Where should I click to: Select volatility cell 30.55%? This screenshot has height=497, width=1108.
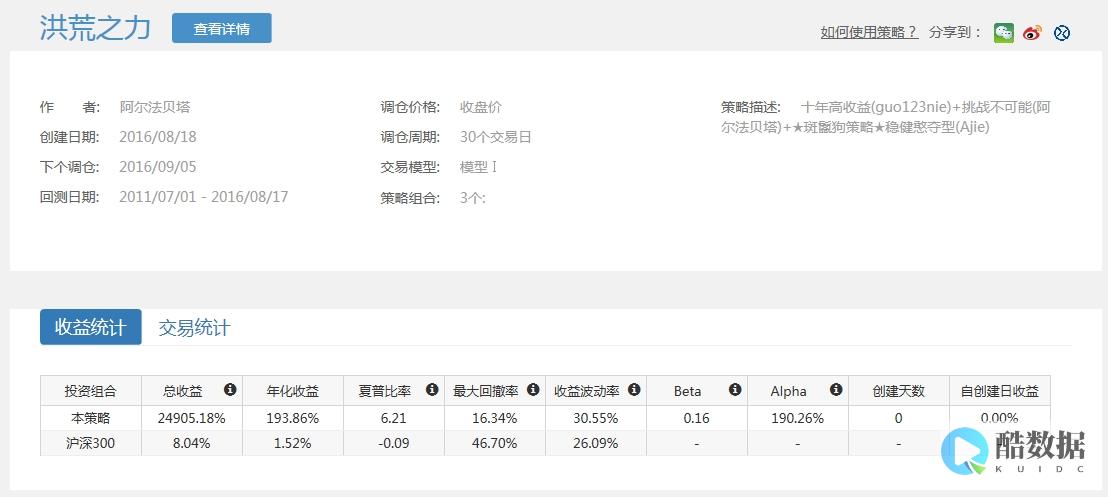click(x=596, y=419)
